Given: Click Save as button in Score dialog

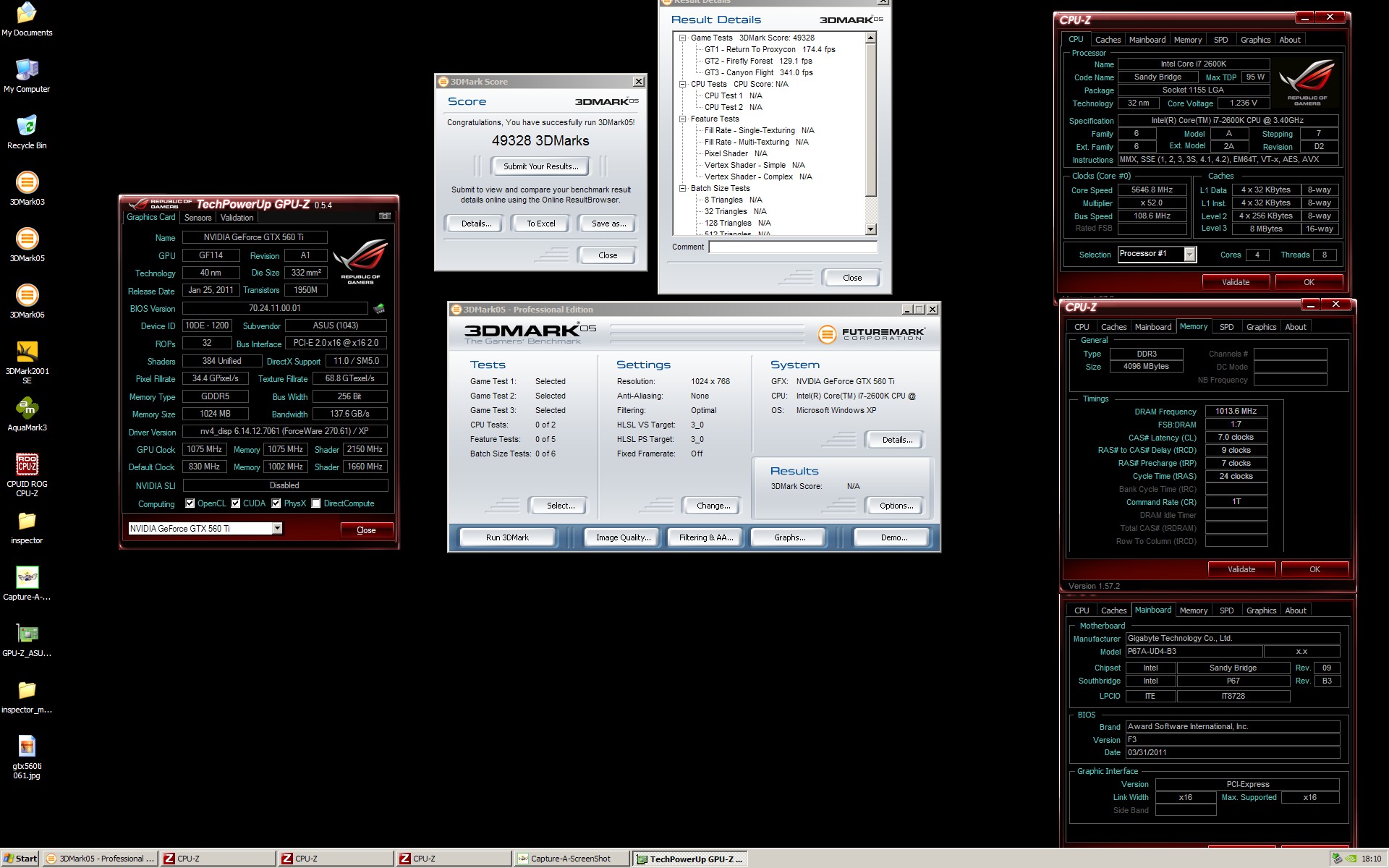Looking at the screenshot, I should click(x=608, y=224).
